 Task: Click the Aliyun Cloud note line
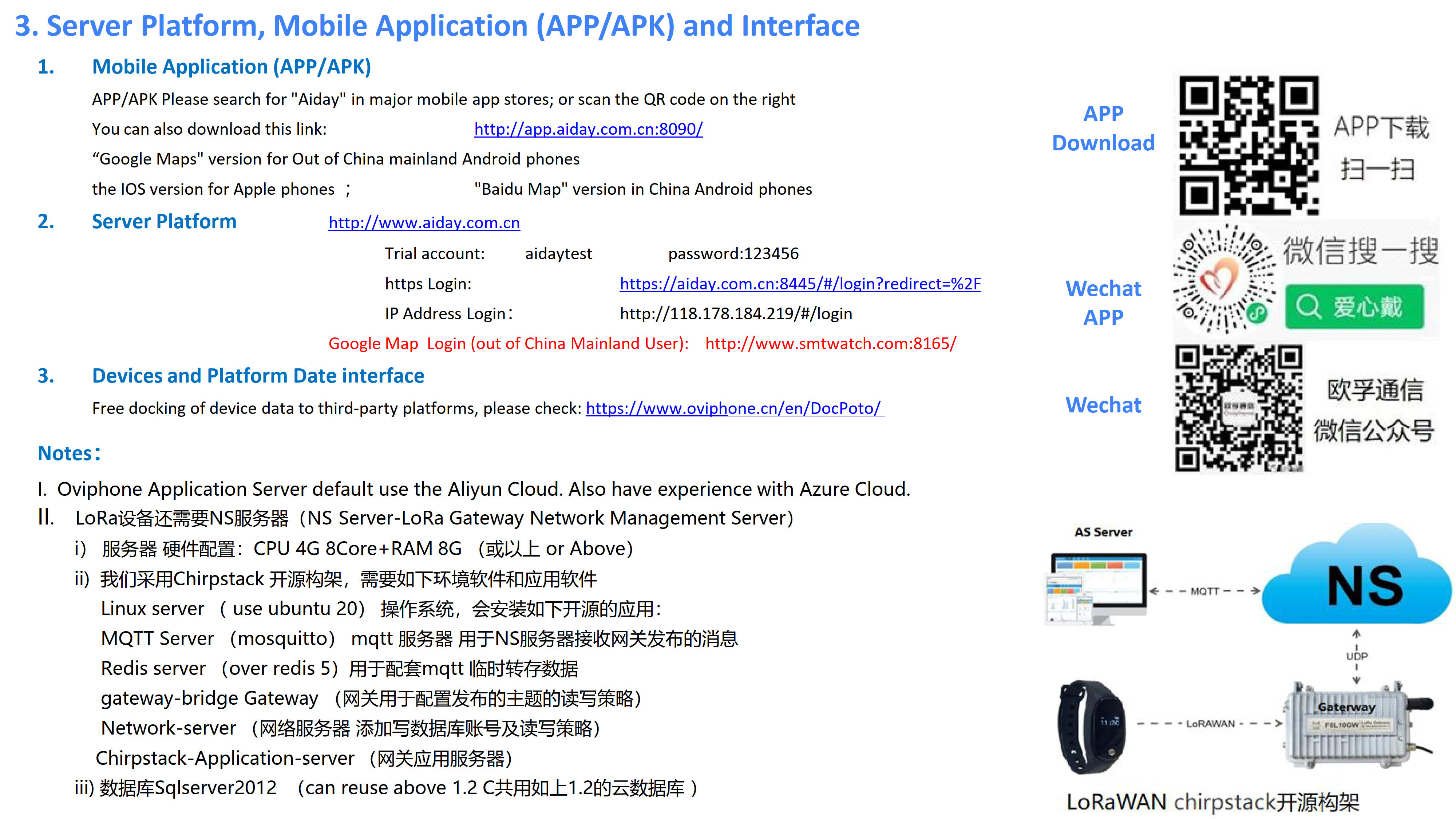474,490
